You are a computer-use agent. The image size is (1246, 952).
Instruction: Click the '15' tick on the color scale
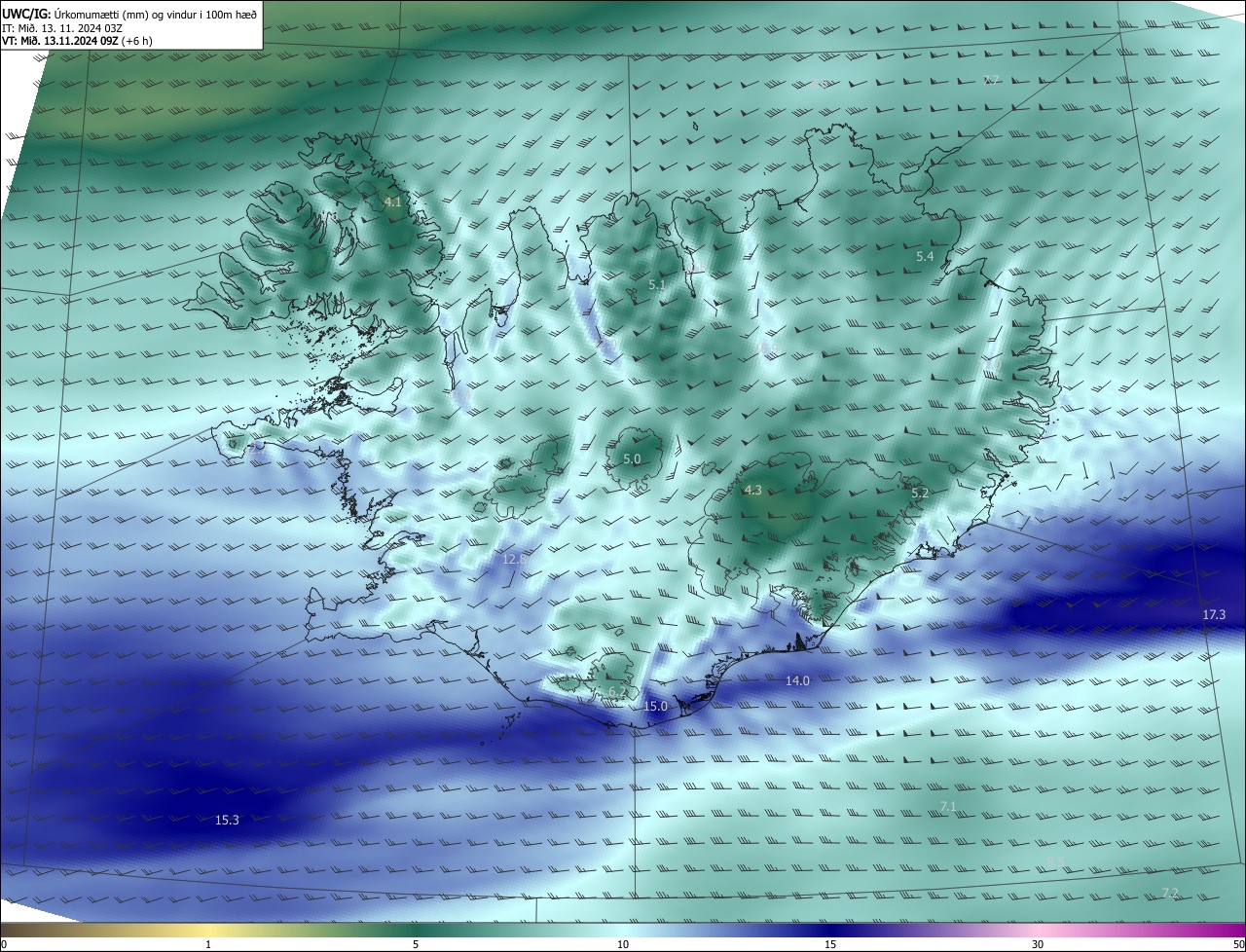(830, 944)
